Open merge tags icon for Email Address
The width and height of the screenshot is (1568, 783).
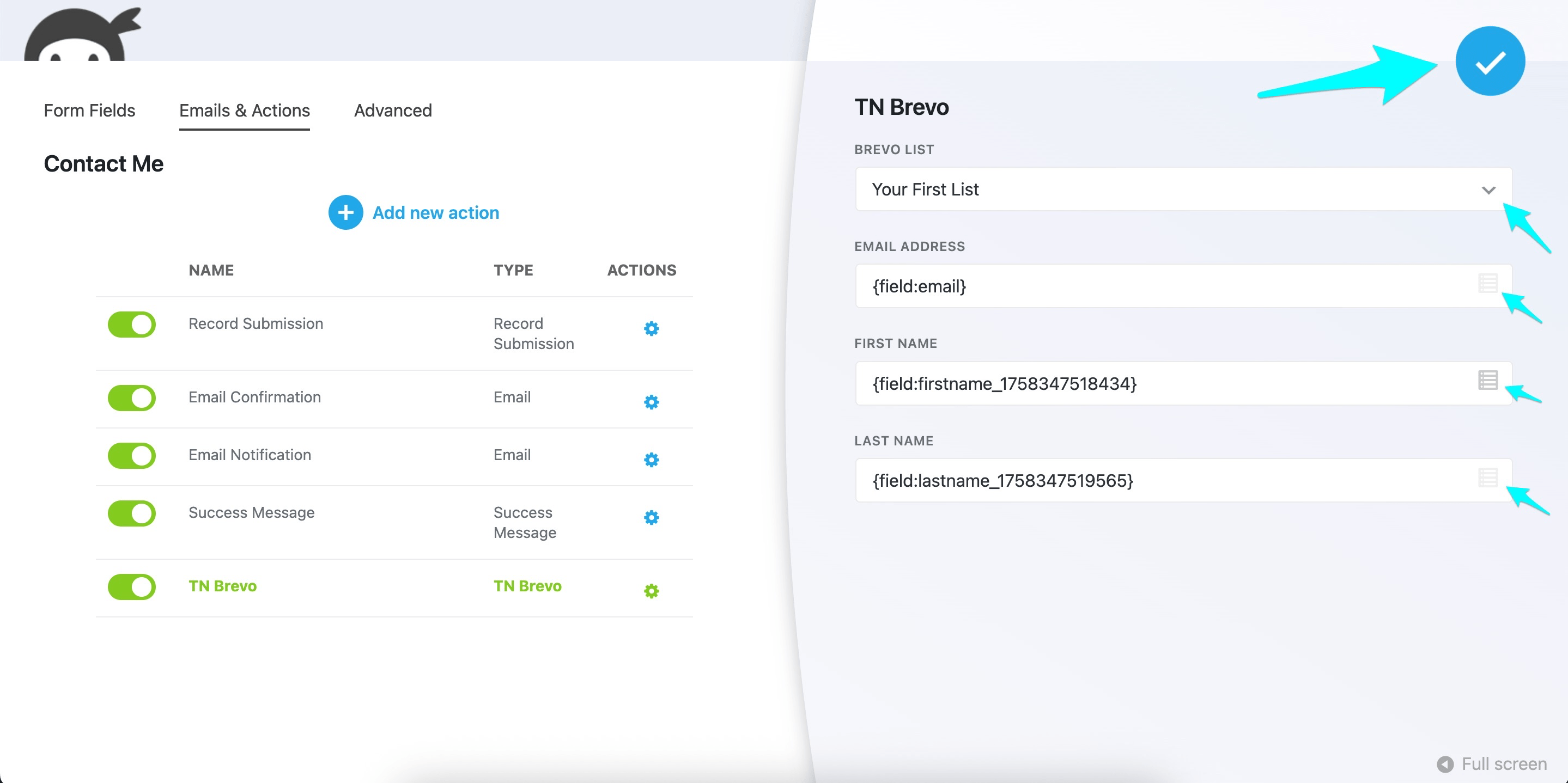coord(1488,284)
